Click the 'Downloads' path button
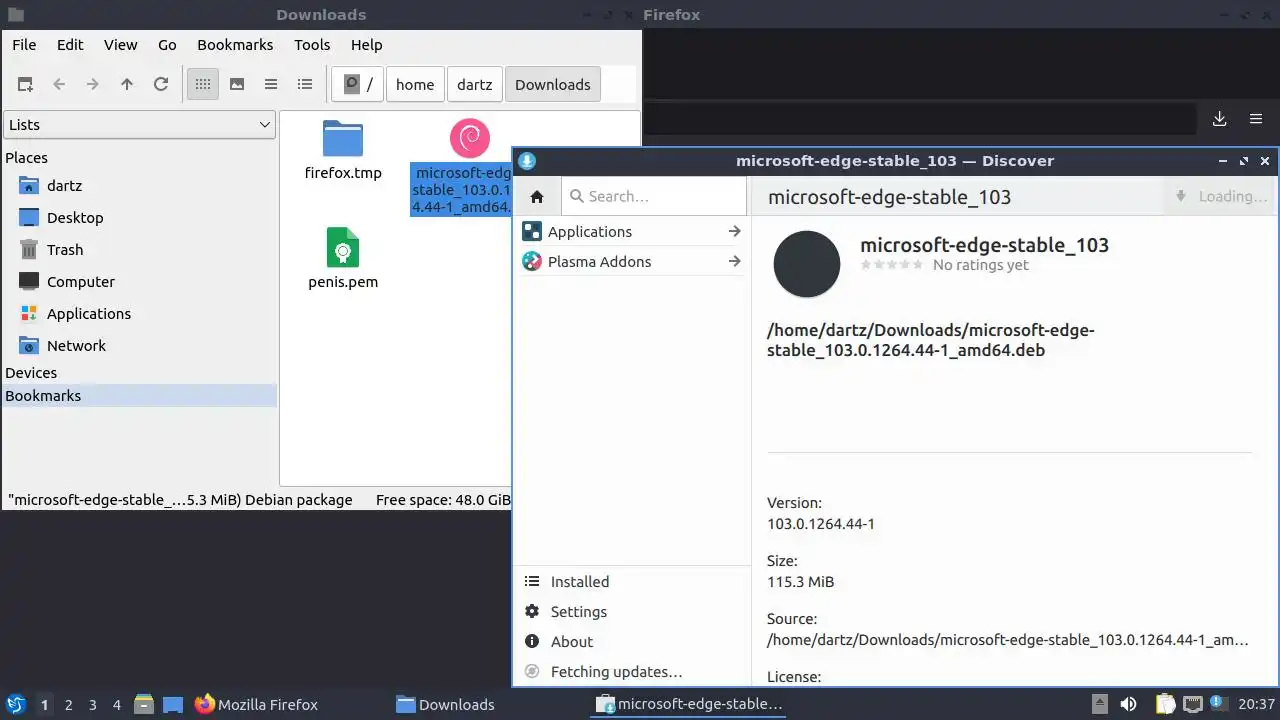Screen dimensions: 1280x720 553,85
